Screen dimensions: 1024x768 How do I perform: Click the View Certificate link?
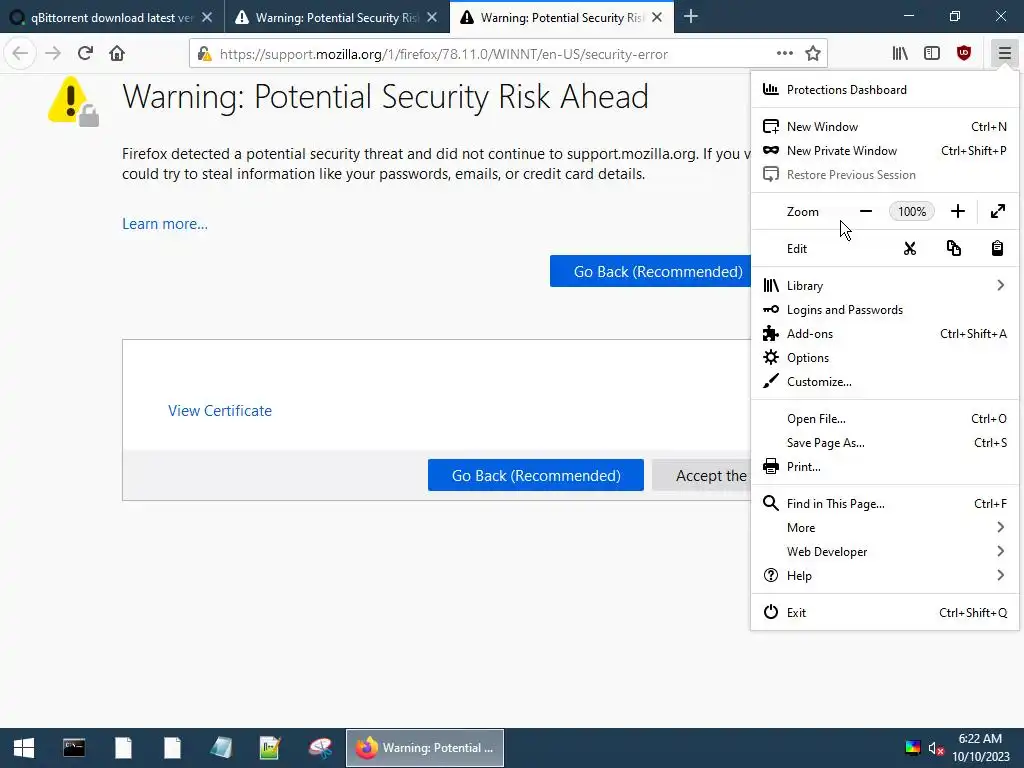click(x=220, y=411)
